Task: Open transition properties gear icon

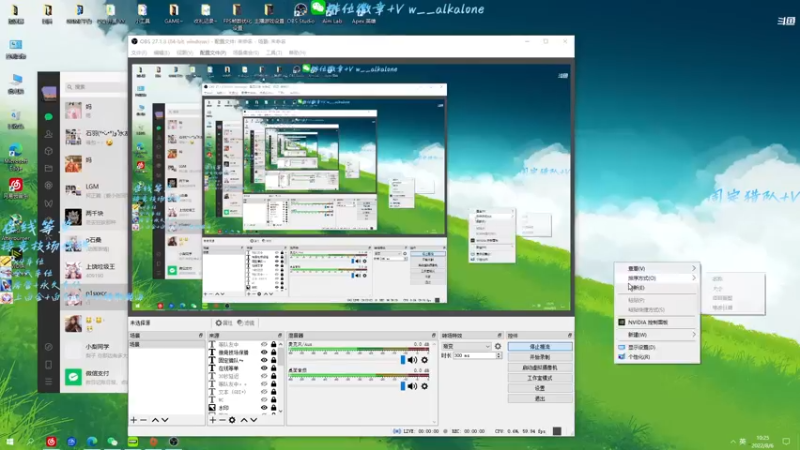Action: point(498,346)
